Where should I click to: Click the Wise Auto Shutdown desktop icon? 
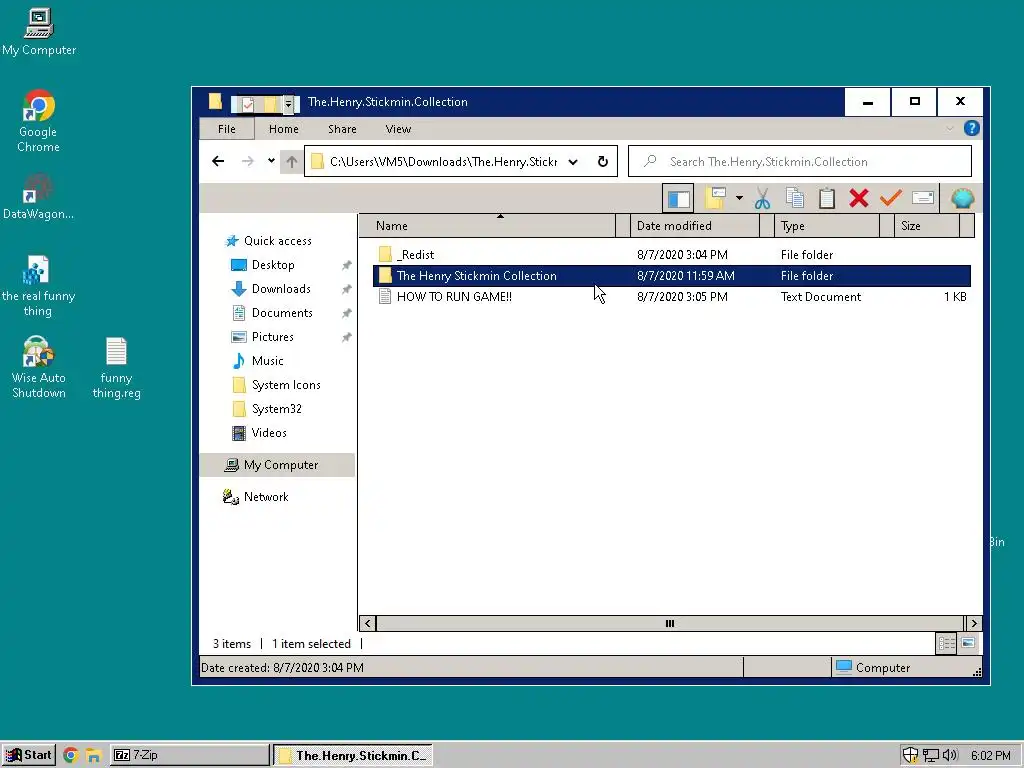[x=39, y=368]
